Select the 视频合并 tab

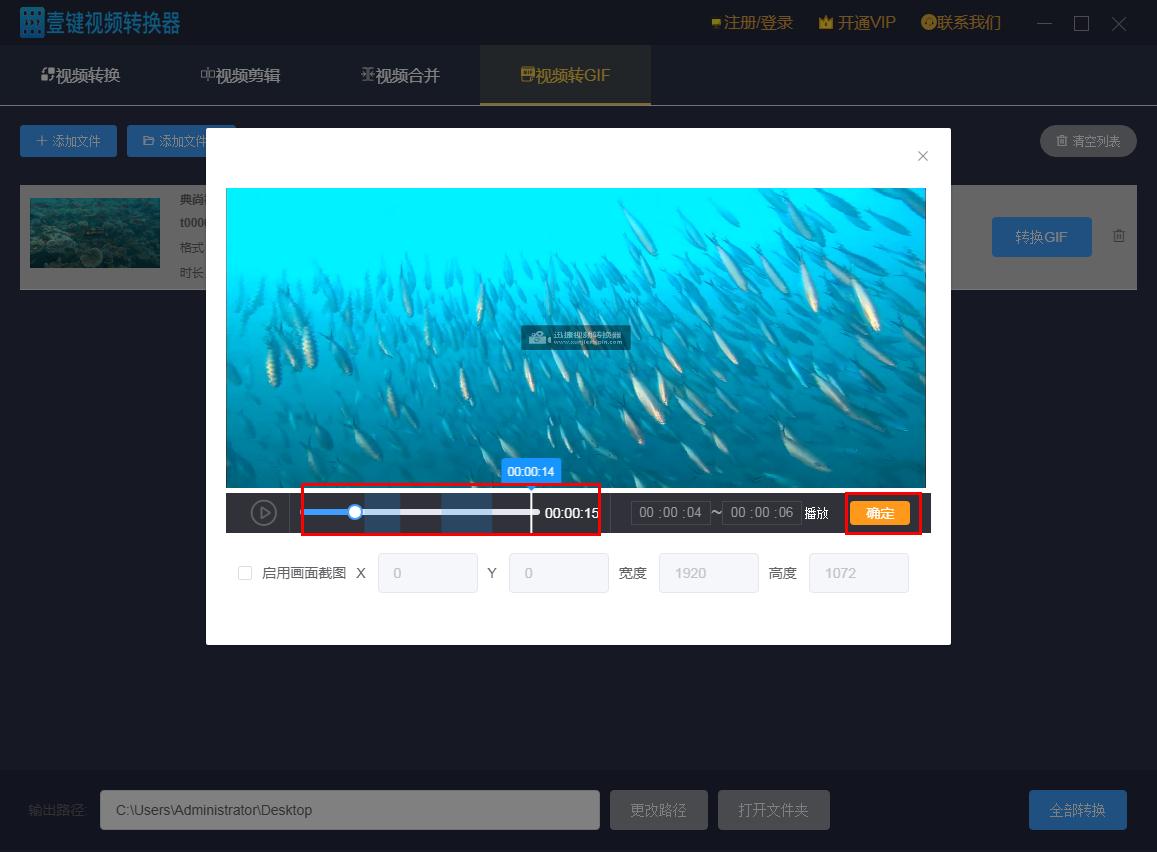click(400, 75)
